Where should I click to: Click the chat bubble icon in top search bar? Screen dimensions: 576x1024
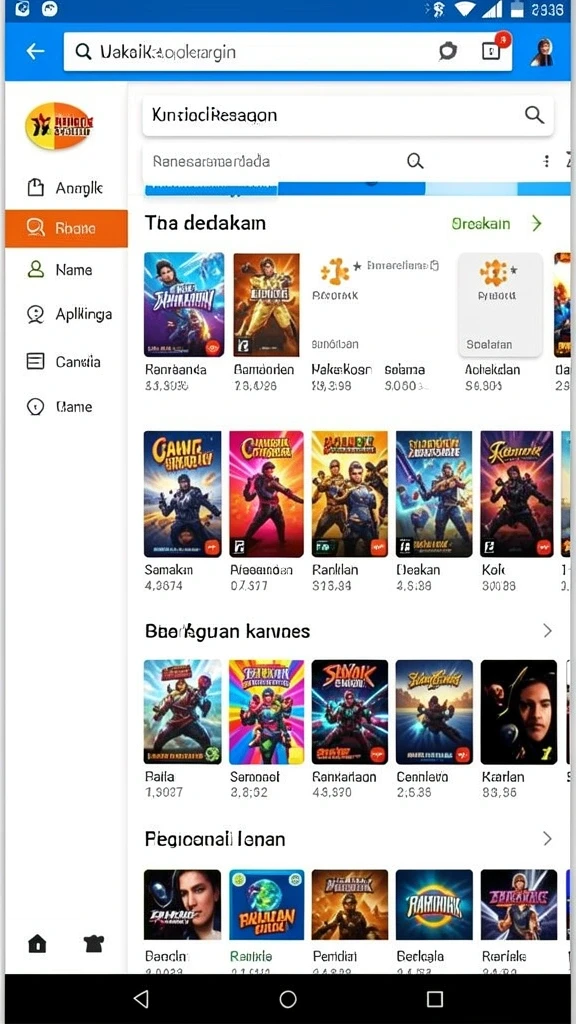[448, 51]
